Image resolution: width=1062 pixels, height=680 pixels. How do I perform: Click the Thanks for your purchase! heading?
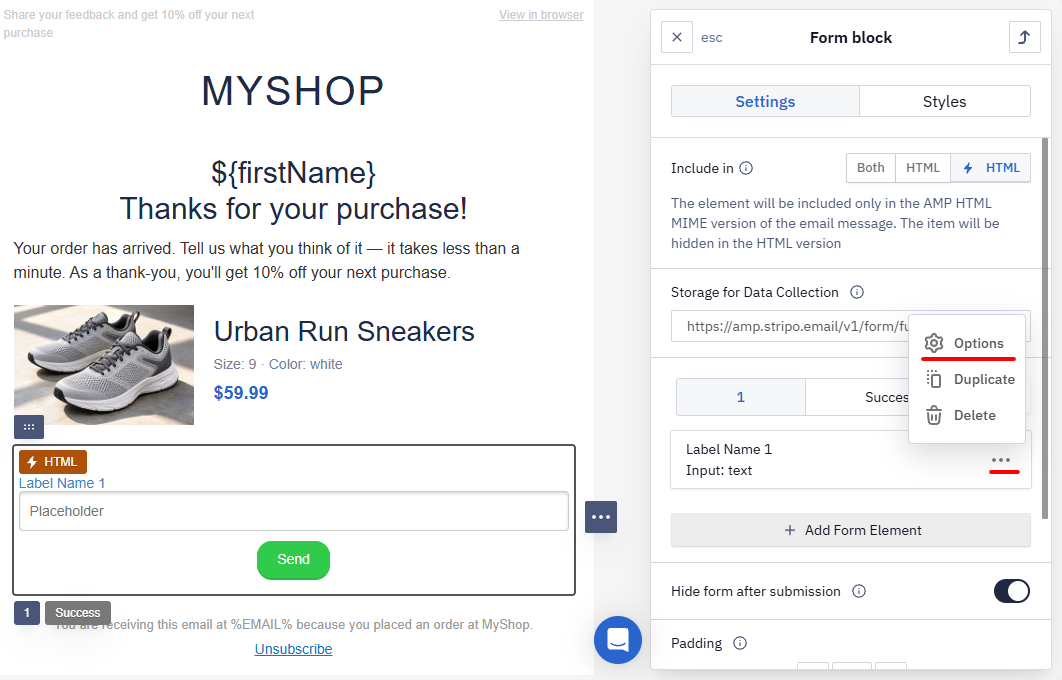(293, 209)
